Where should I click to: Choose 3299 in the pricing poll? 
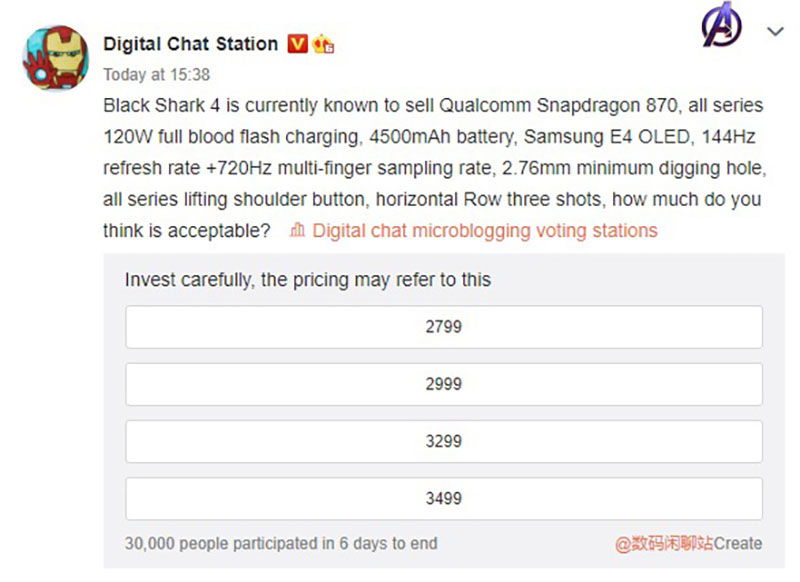point(443,441)
